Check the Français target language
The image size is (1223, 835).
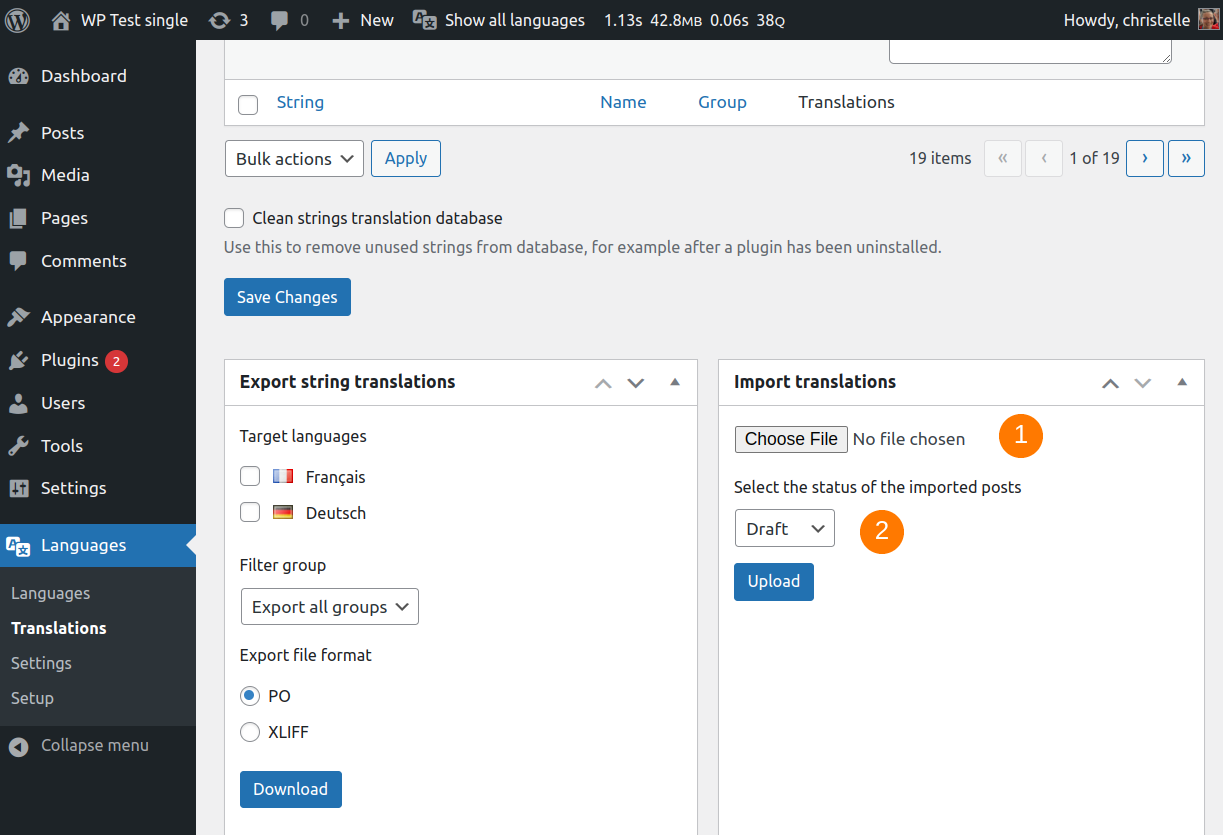tap(250, 477)
